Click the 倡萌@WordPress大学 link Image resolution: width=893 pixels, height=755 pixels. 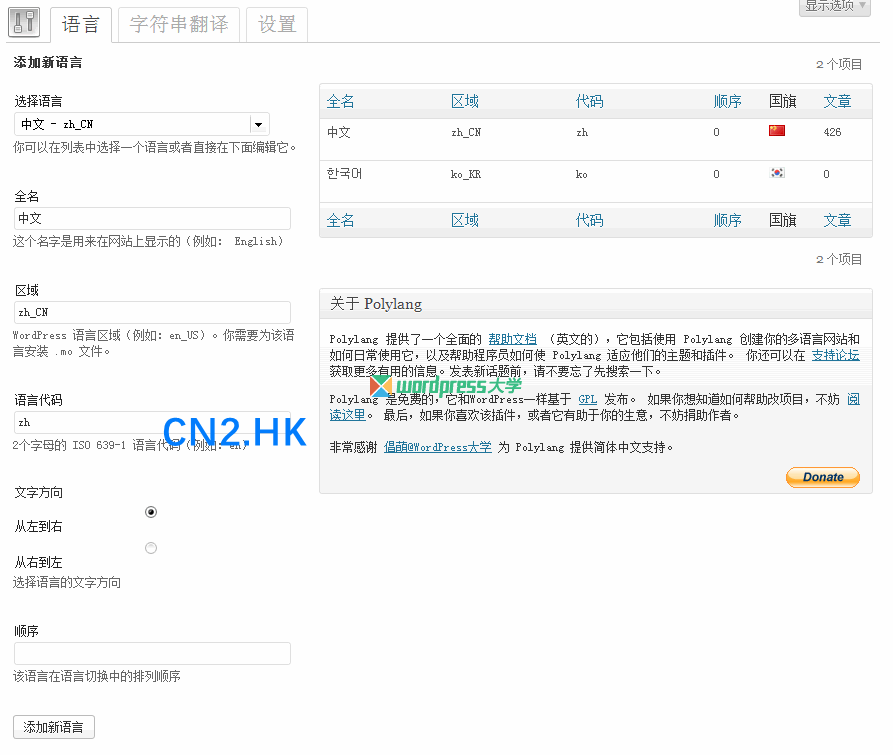pos(438,447)
